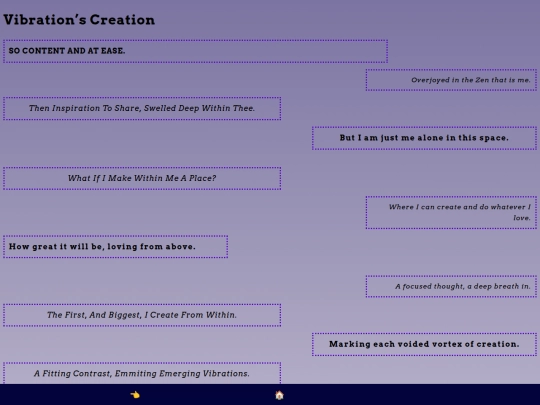This screenshot has height=405, width=540.
Task: Select 'Where I can create and do whatever I love.'
Action: [x=451, y=212]
